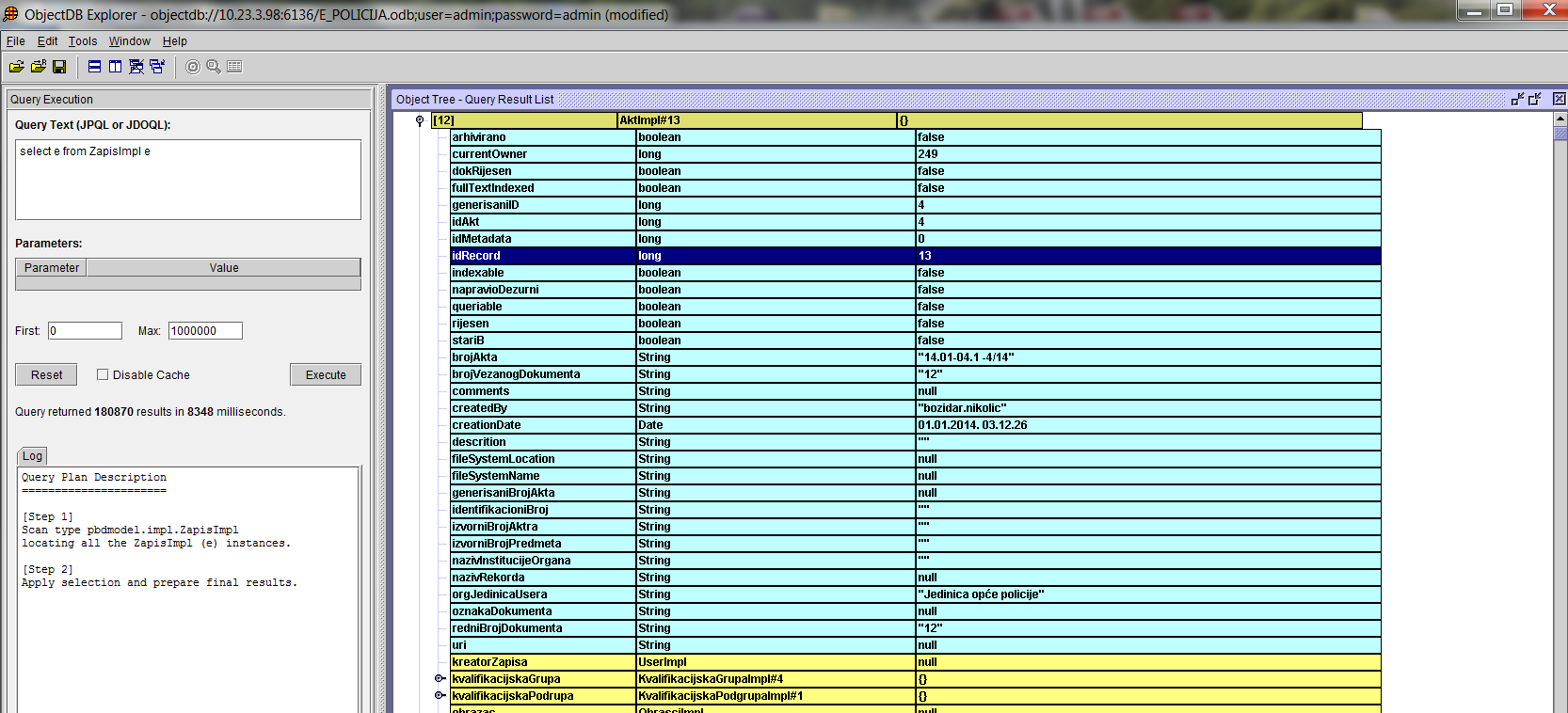Expand the kvalifikacijskaPodrupa tree node
1568x713 pixels.
pyautogui.click(x=439, y=696)
